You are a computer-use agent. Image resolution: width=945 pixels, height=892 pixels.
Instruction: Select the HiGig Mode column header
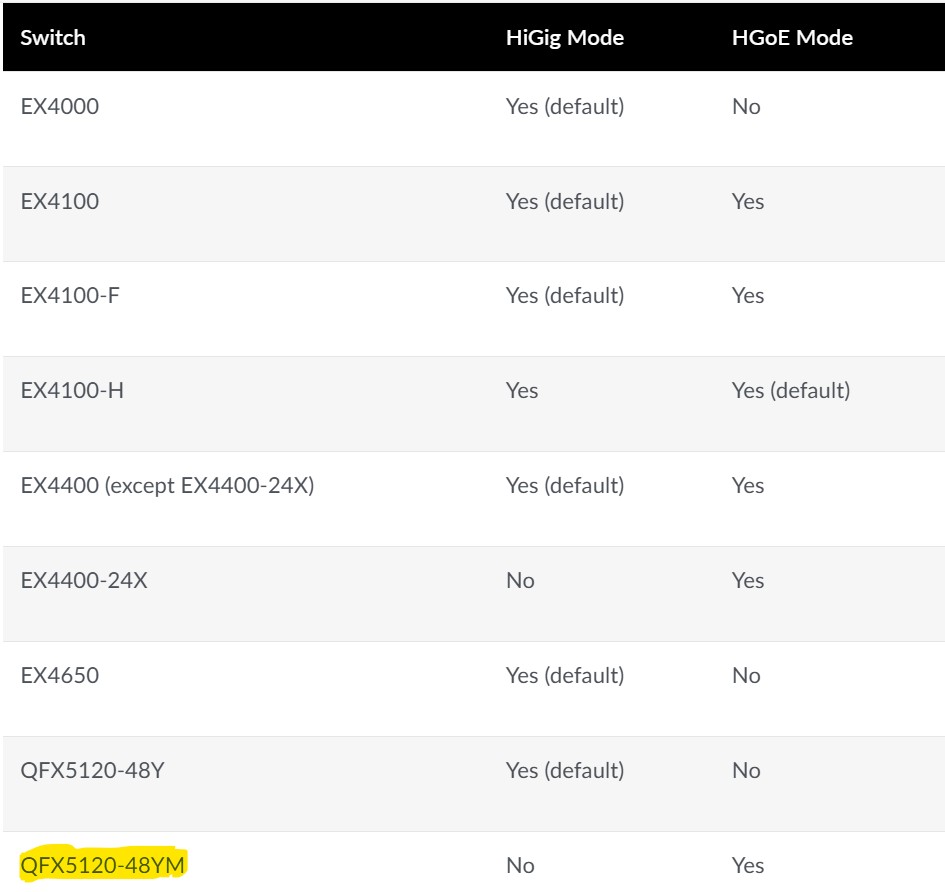[564, 37]
